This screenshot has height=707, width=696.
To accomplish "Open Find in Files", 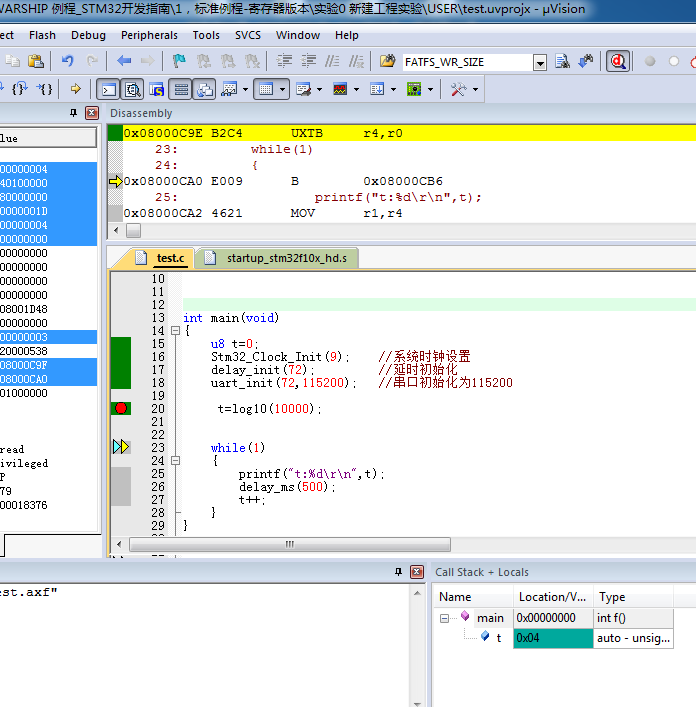I will click(387, 61).
